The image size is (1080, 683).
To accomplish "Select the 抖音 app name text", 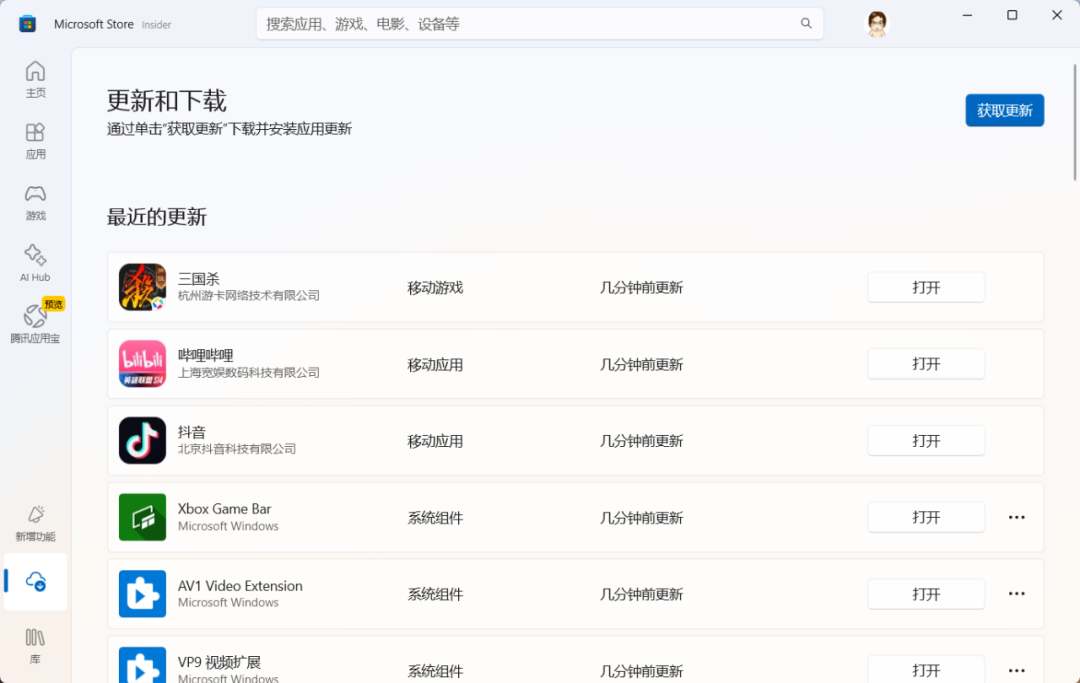I will 191,432.
